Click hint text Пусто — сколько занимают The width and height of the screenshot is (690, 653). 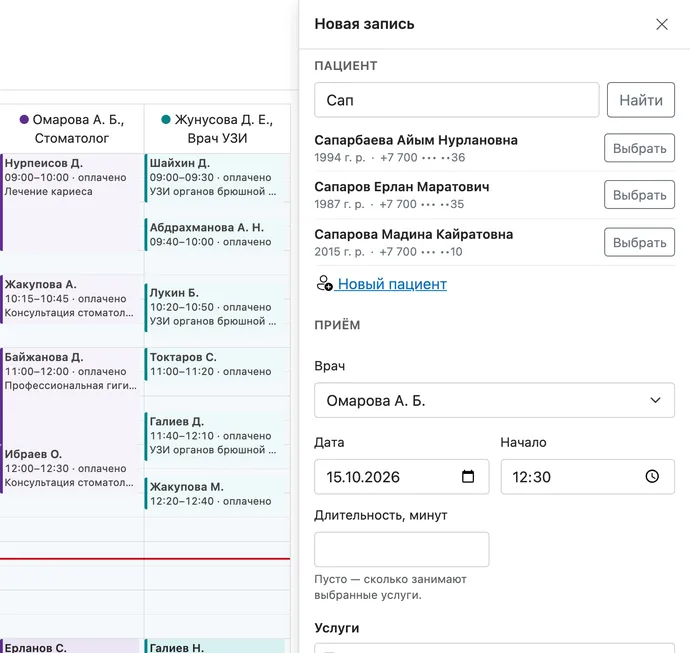point(390,579)
